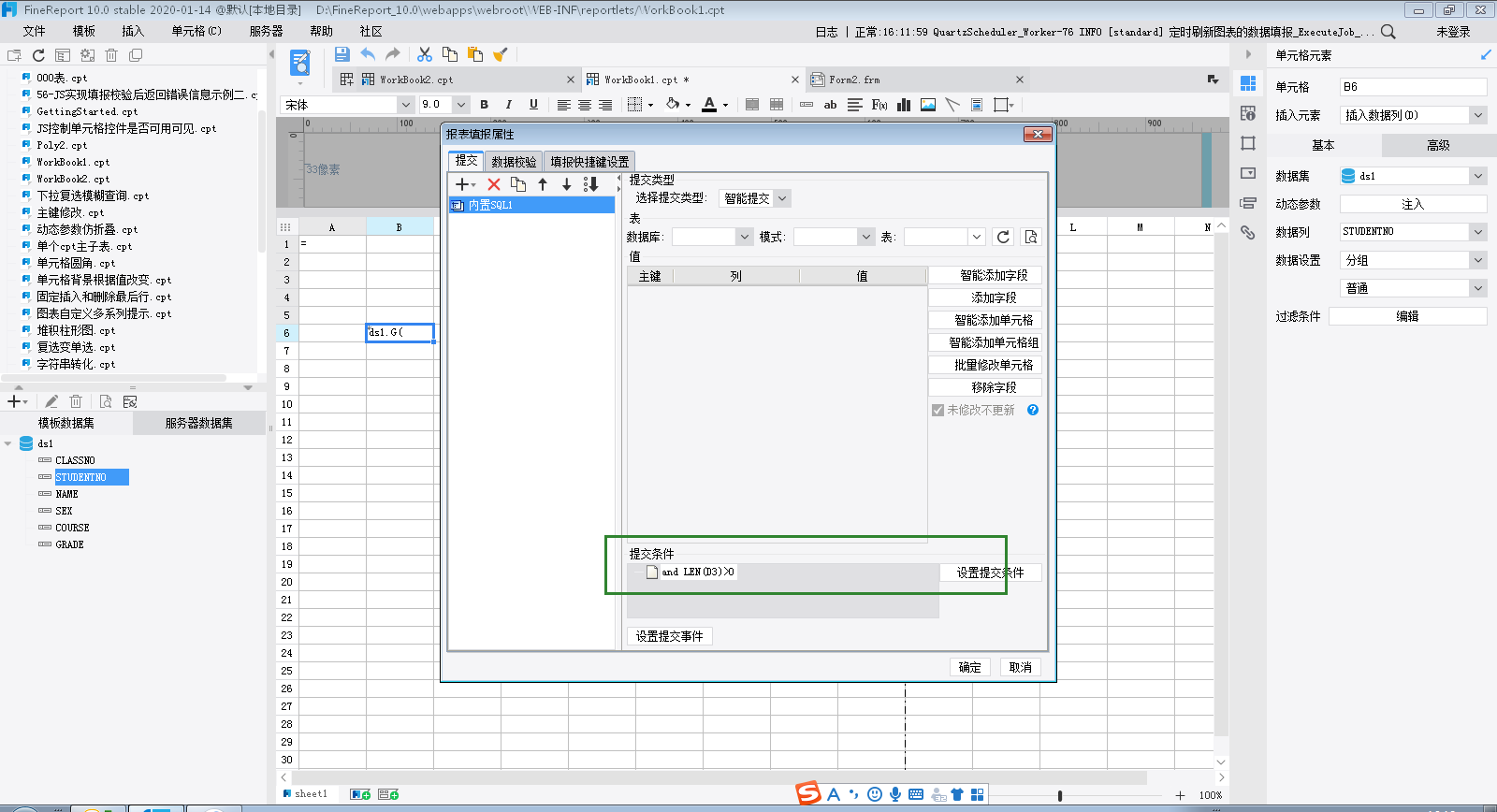This screenshot has width=1497, height=812.
Task: Adjust the zoom slider handle
Action: (1059, 795)
